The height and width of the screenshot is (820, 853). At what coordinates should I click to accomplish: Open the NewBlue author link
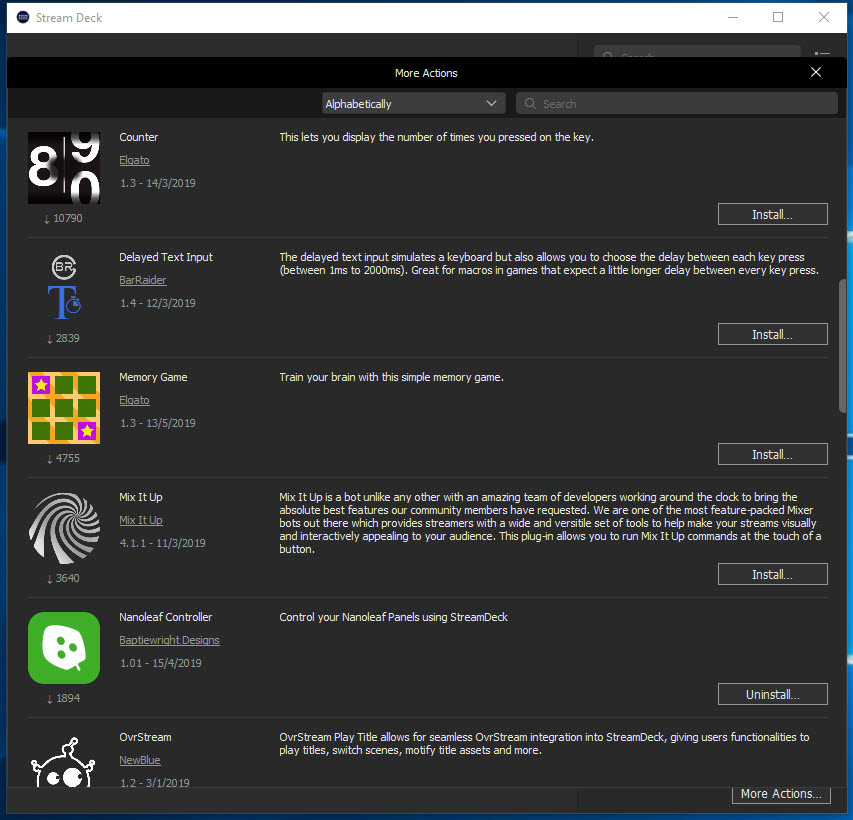click(140, 760)
